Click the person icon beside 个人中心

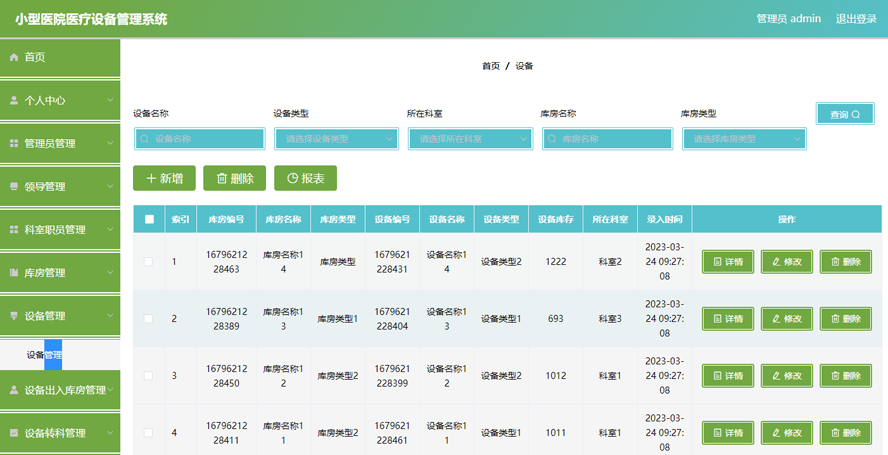coord(14,100)
